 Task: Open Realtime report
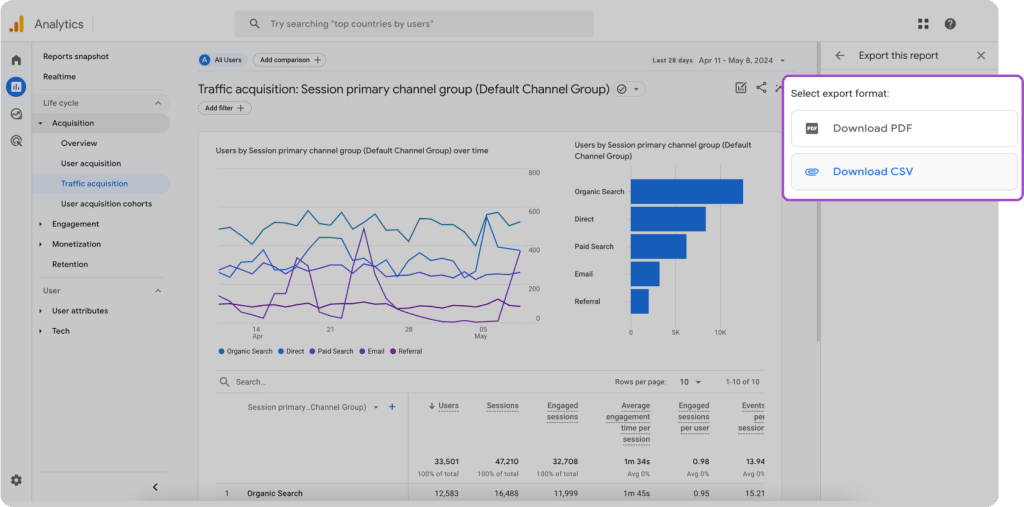click(59, 76)
